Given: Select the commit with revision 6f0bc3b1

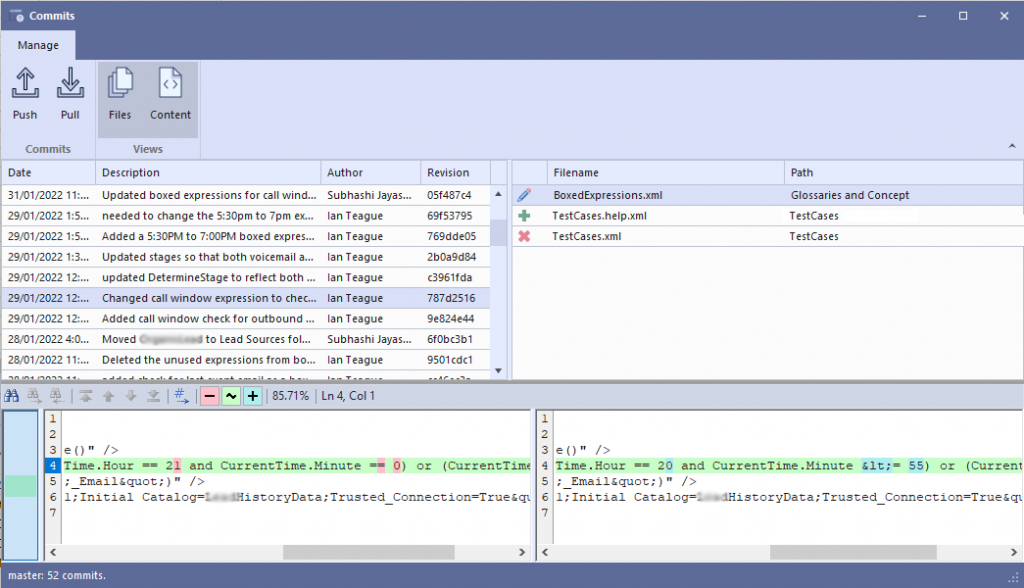Looking at the screenshot, I should tap(246, 339).
